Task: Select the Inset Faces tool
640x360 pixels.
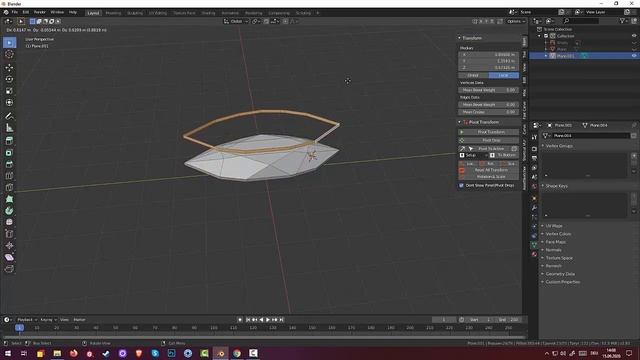Action: pyautogui.click(x=9, y=153)
